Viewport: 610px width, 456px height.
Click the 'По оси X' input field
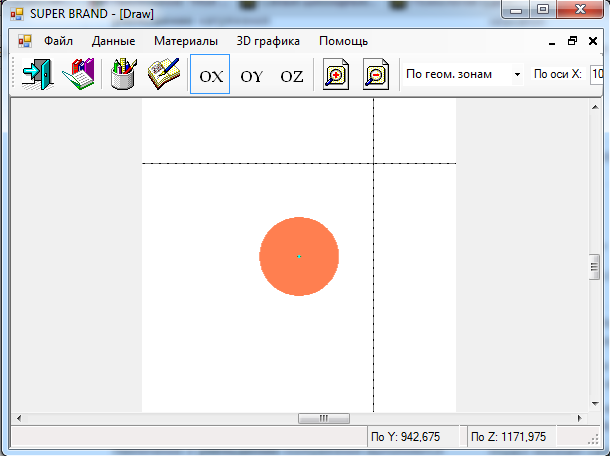tap(597, 74)
